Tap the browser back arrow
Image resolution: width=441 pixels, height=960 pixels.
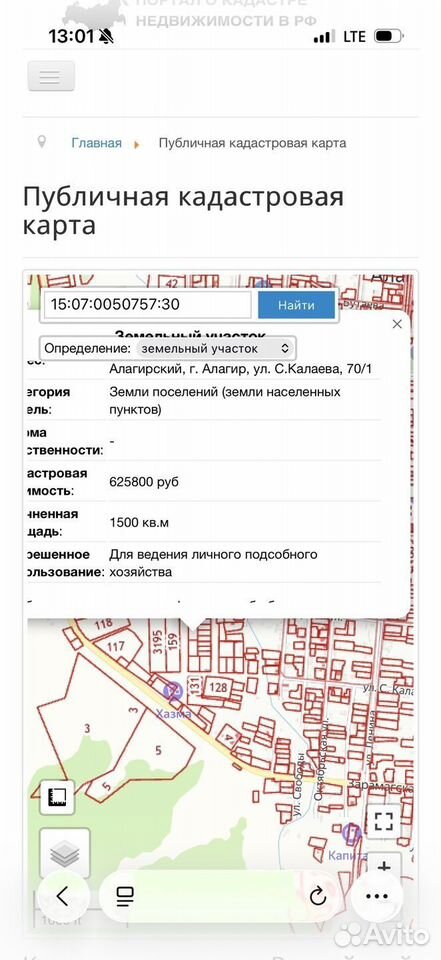point(62,896)
